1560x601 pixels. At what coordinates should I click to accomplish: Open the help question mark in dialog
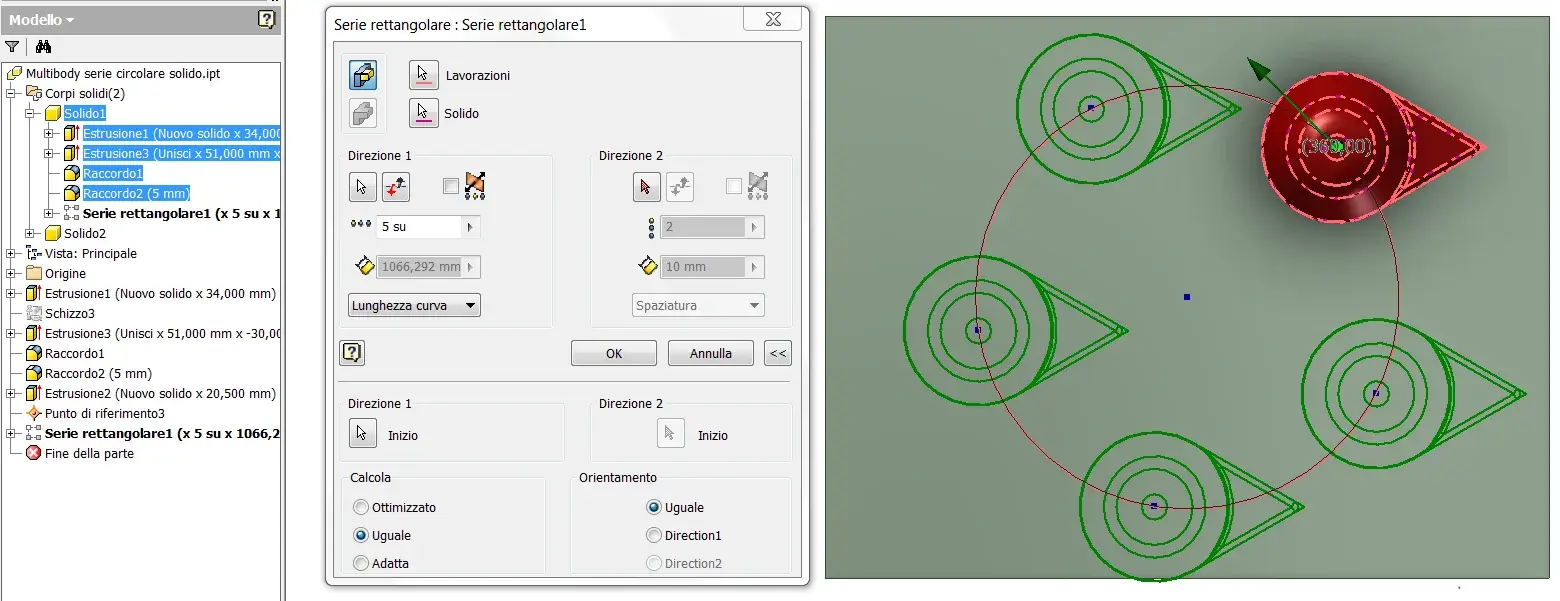point(352,353)
